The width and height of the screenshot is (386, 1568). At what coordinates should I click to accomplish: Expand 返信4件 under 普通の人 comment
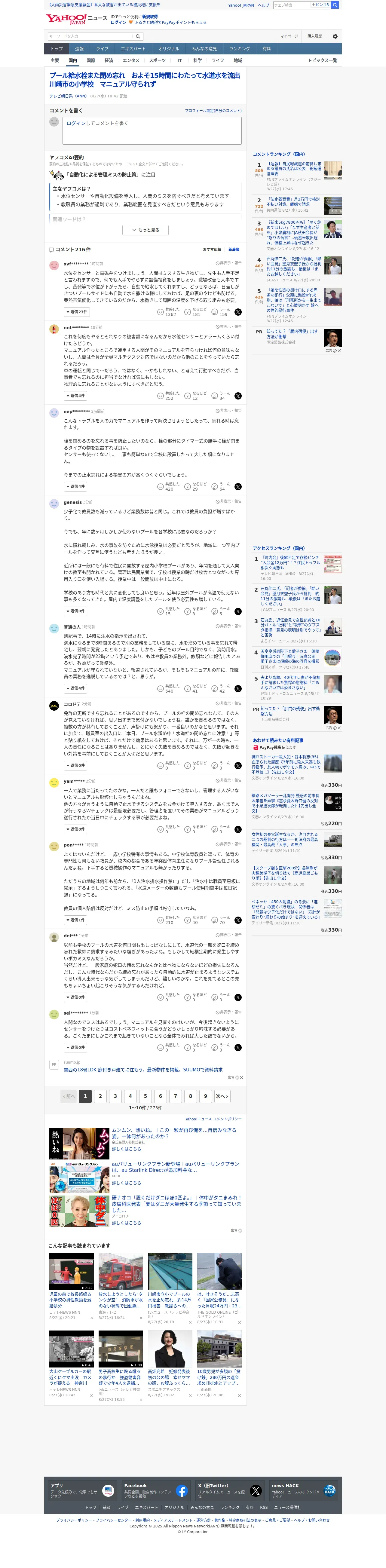75,688
